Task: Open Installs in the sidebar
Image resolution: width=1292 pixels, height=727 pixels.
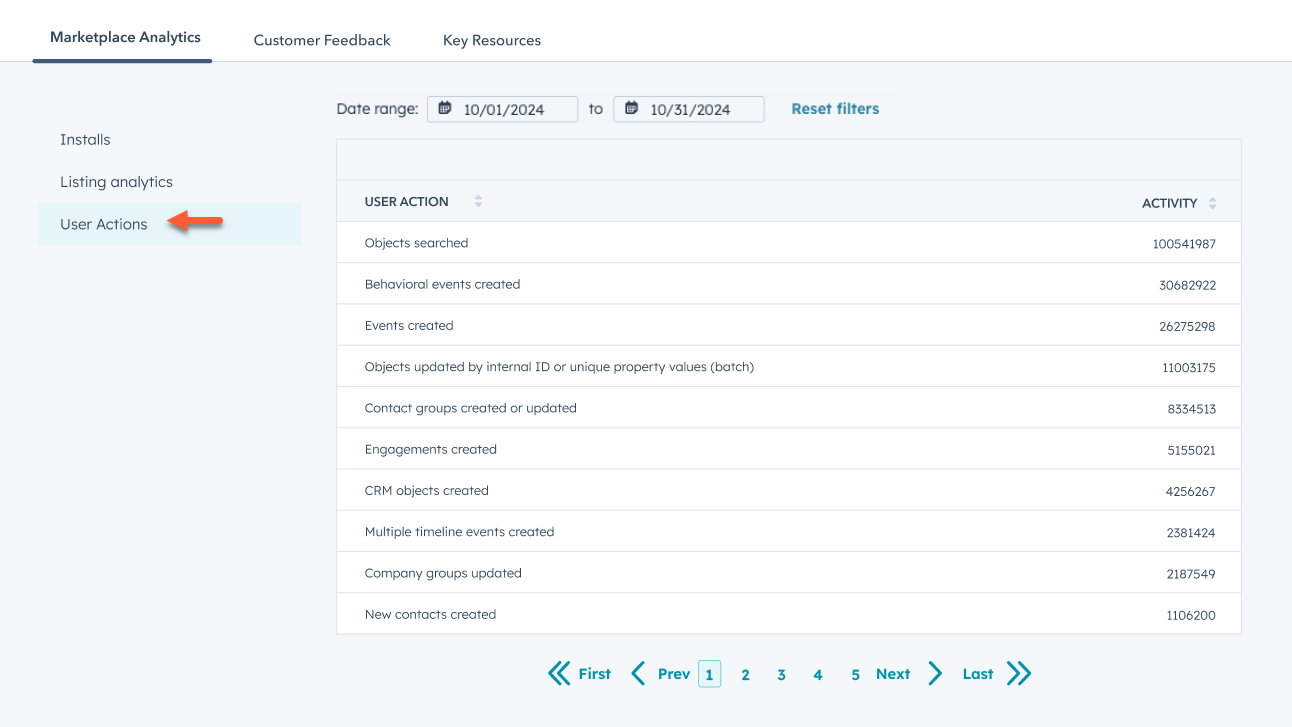Action: pyautogui.click(x=85, y=140)
